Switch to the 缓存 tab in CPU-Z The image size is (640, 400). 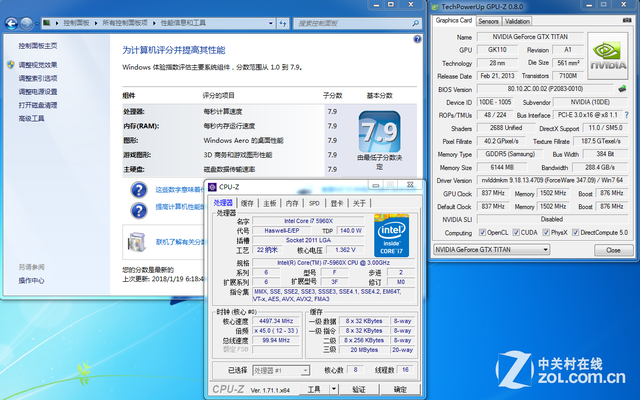[x=247, y=203]
